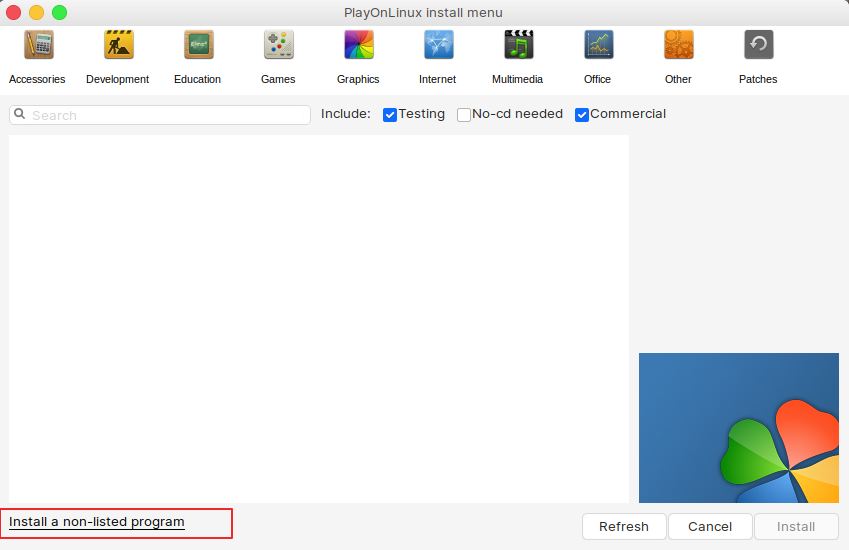Click Install a non-listed program link
The height and width of the screenshot is (550, 849).
pyautogui.click(x=96, y=522)
